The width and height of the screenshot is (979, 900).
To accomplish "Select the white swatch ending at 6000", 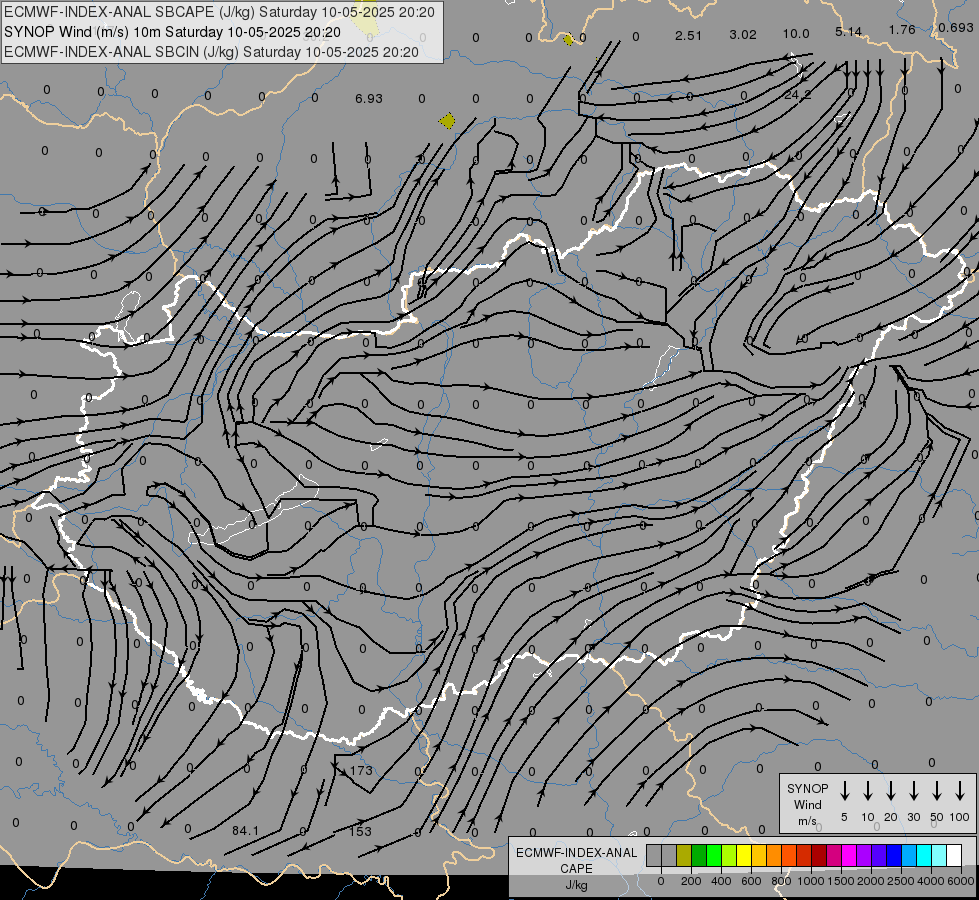I will click(954, 856).
